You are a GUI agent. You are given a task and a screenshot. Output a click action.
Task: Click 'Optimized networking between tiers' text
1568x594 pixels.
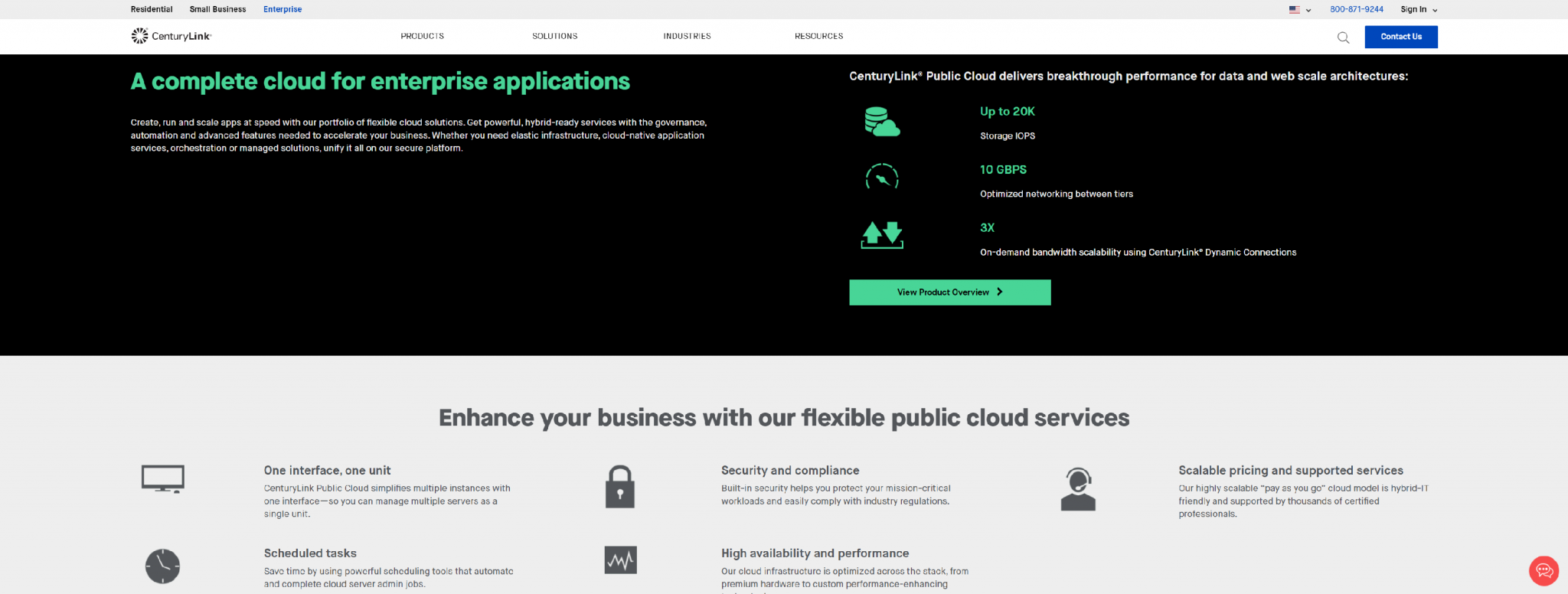(x=1057, y=194)
